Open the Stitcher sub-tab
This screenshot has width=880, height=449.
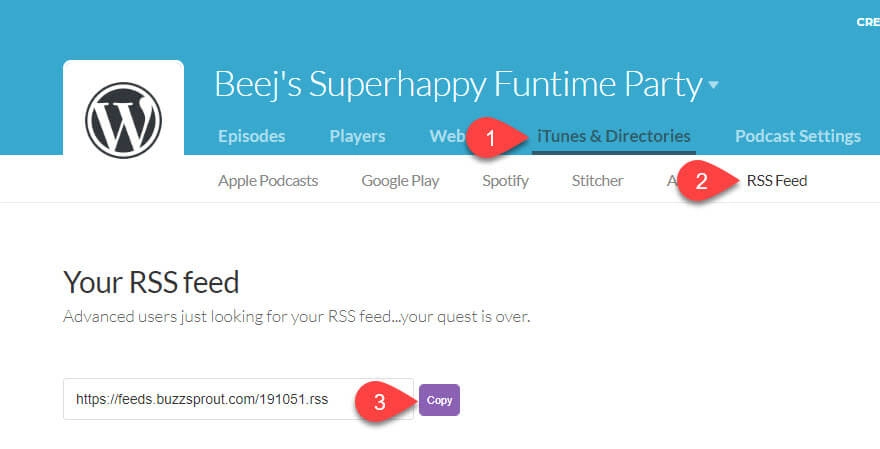click(597, 181)
